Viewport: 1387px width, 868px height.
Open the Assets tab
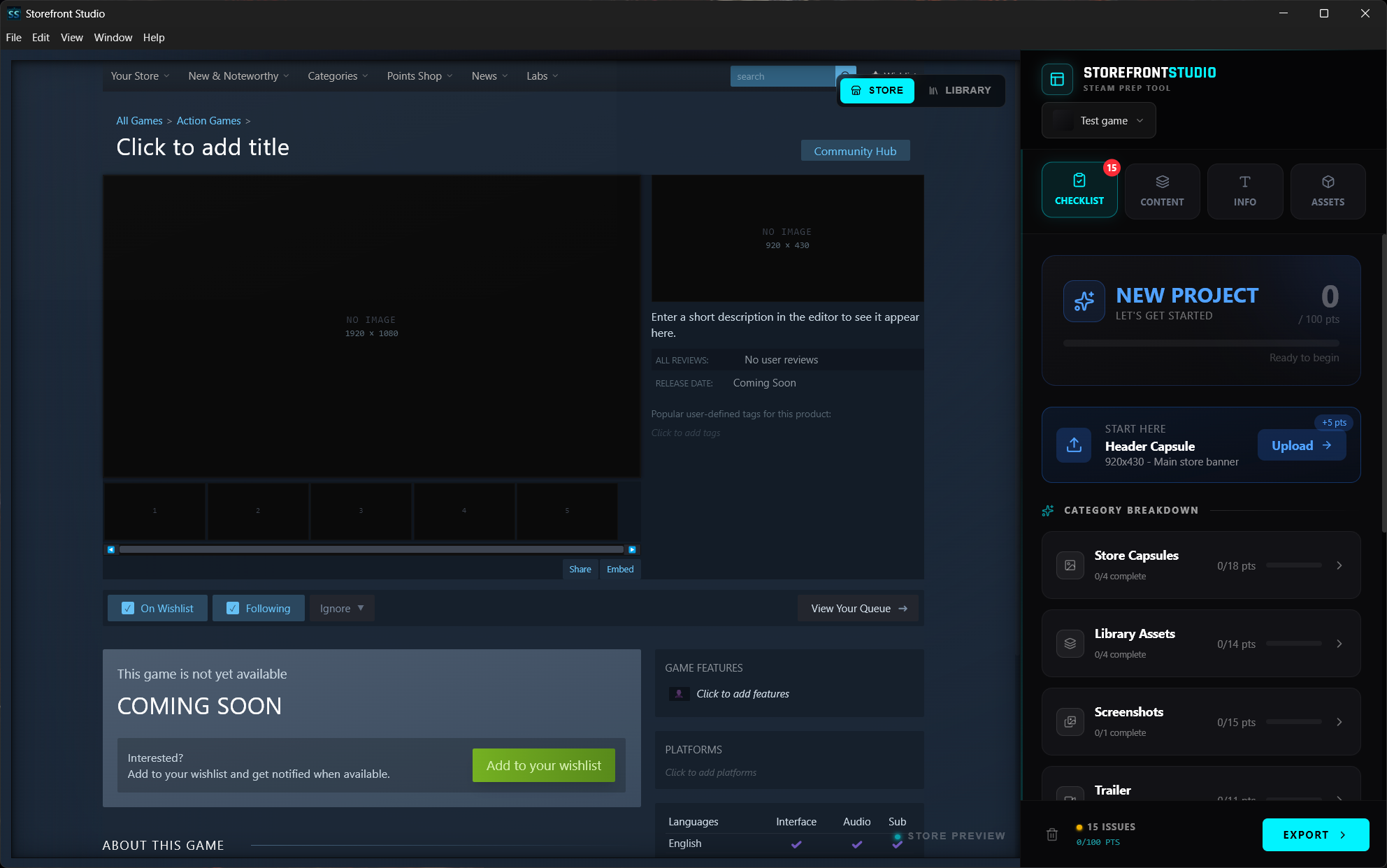[x=1328, y=191]
